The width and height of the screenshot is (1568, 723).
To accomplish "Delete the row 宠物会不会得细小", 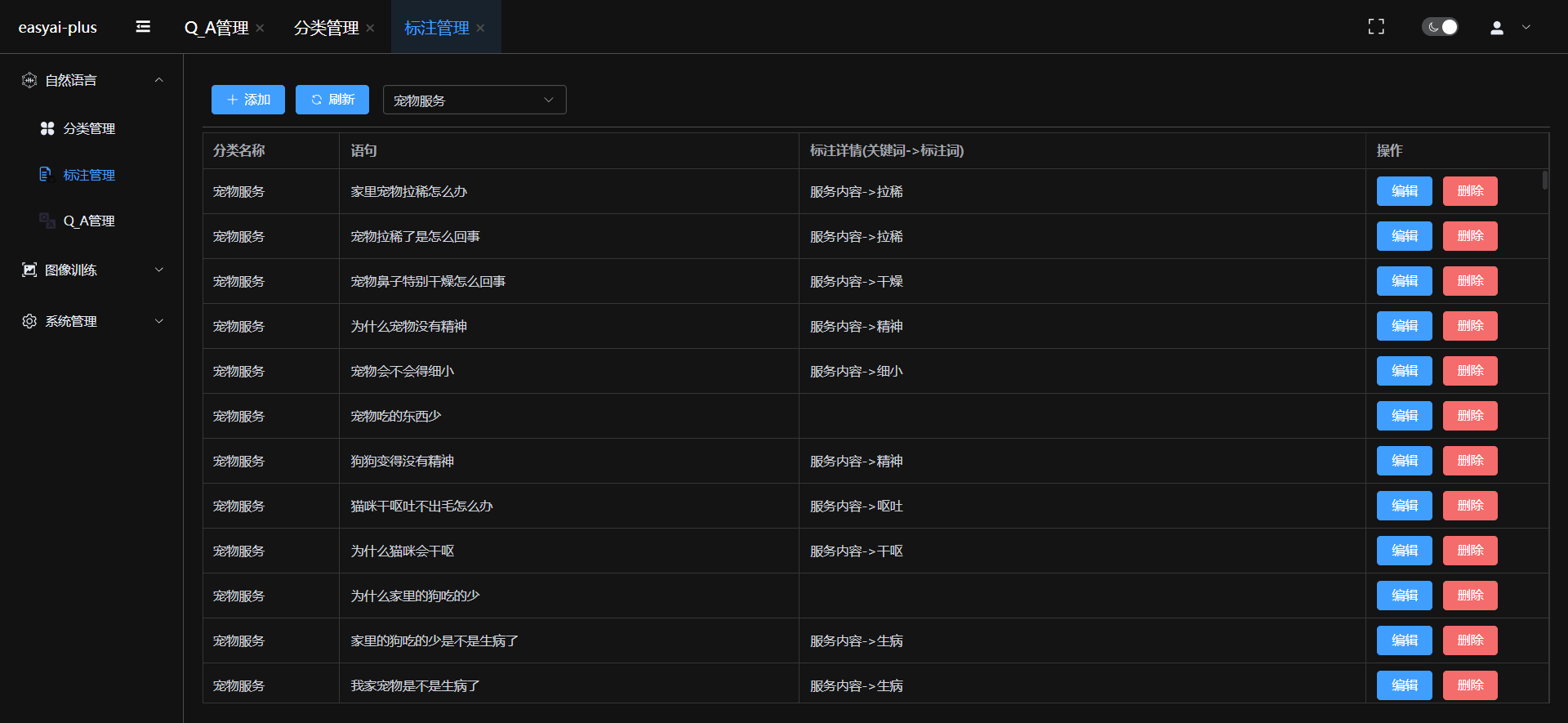I will pos(1470,371).
